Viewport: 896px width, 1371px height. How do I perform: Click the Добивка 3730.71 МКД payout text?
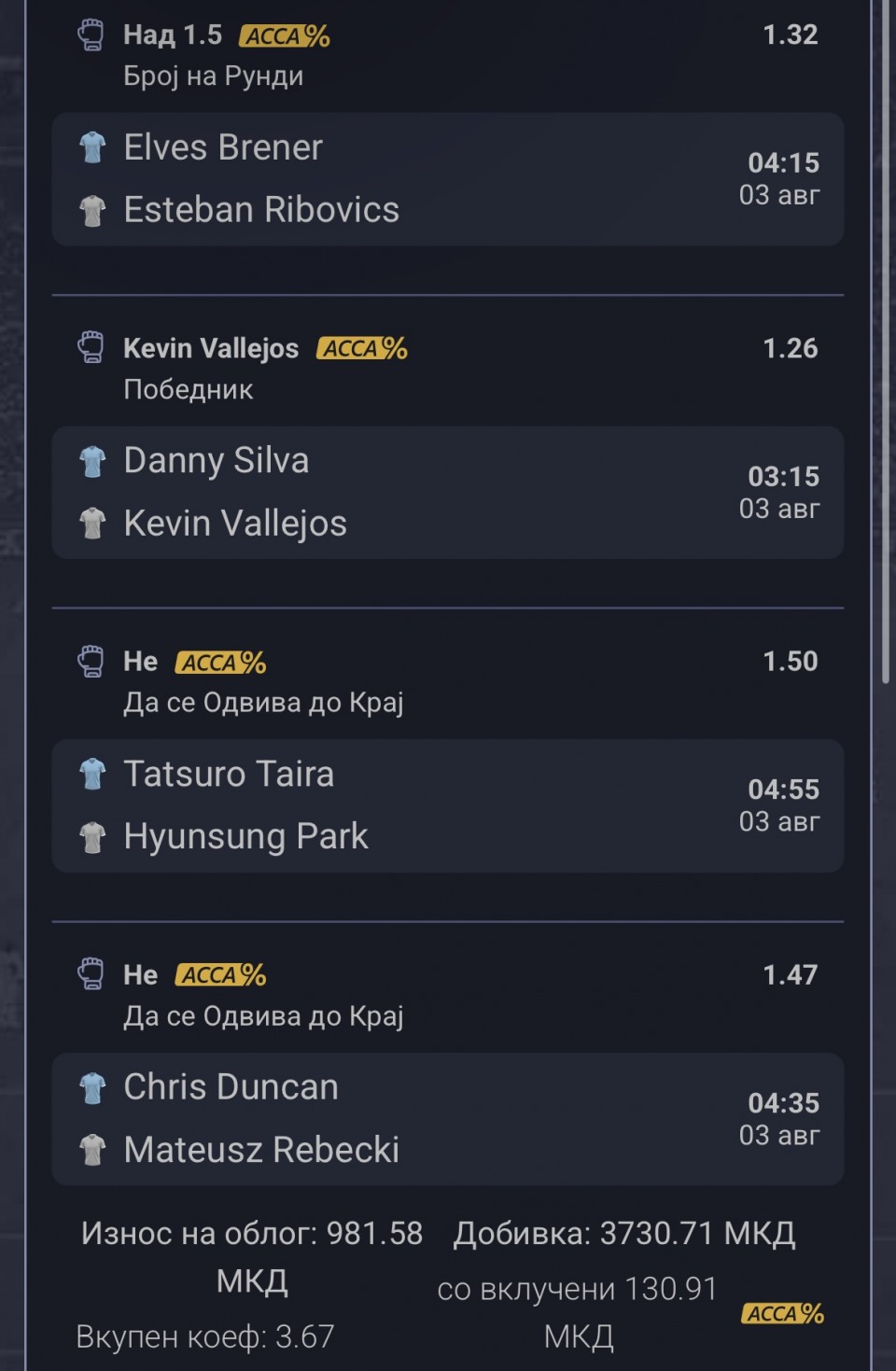(624, 1234)
